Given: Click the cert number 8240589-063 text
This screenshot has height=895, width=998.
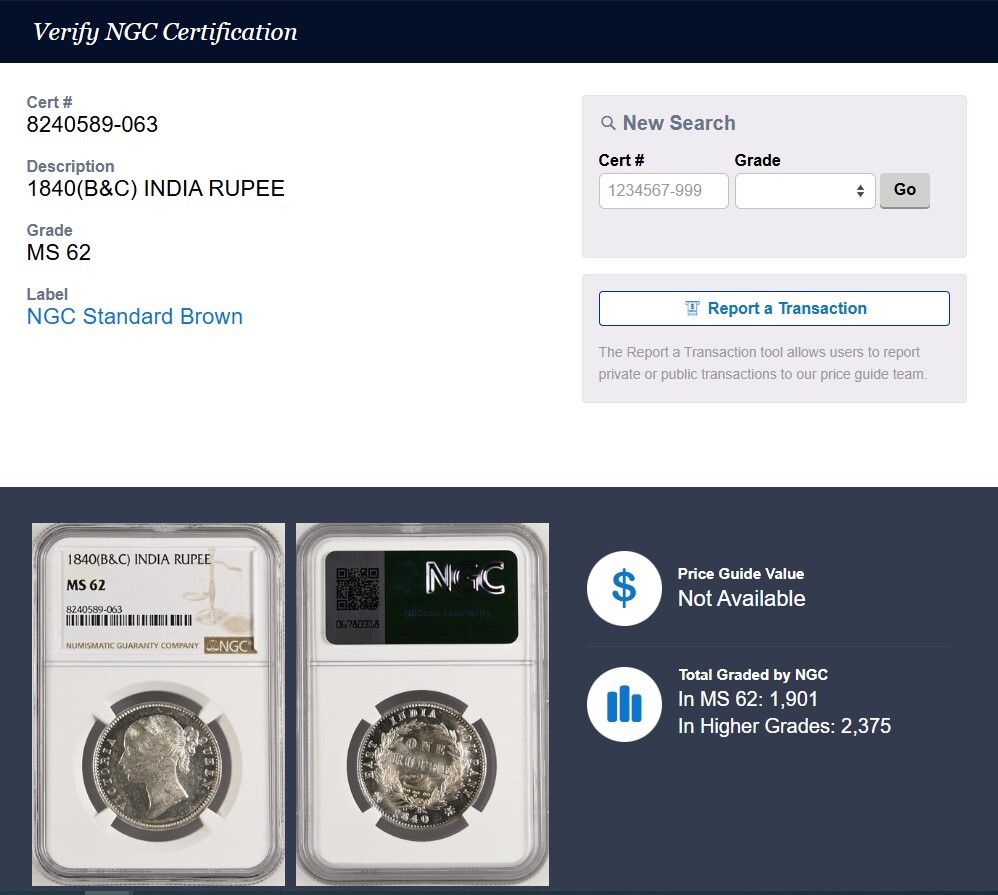Looking at the screenshot, I should click(x=92, y=124).
